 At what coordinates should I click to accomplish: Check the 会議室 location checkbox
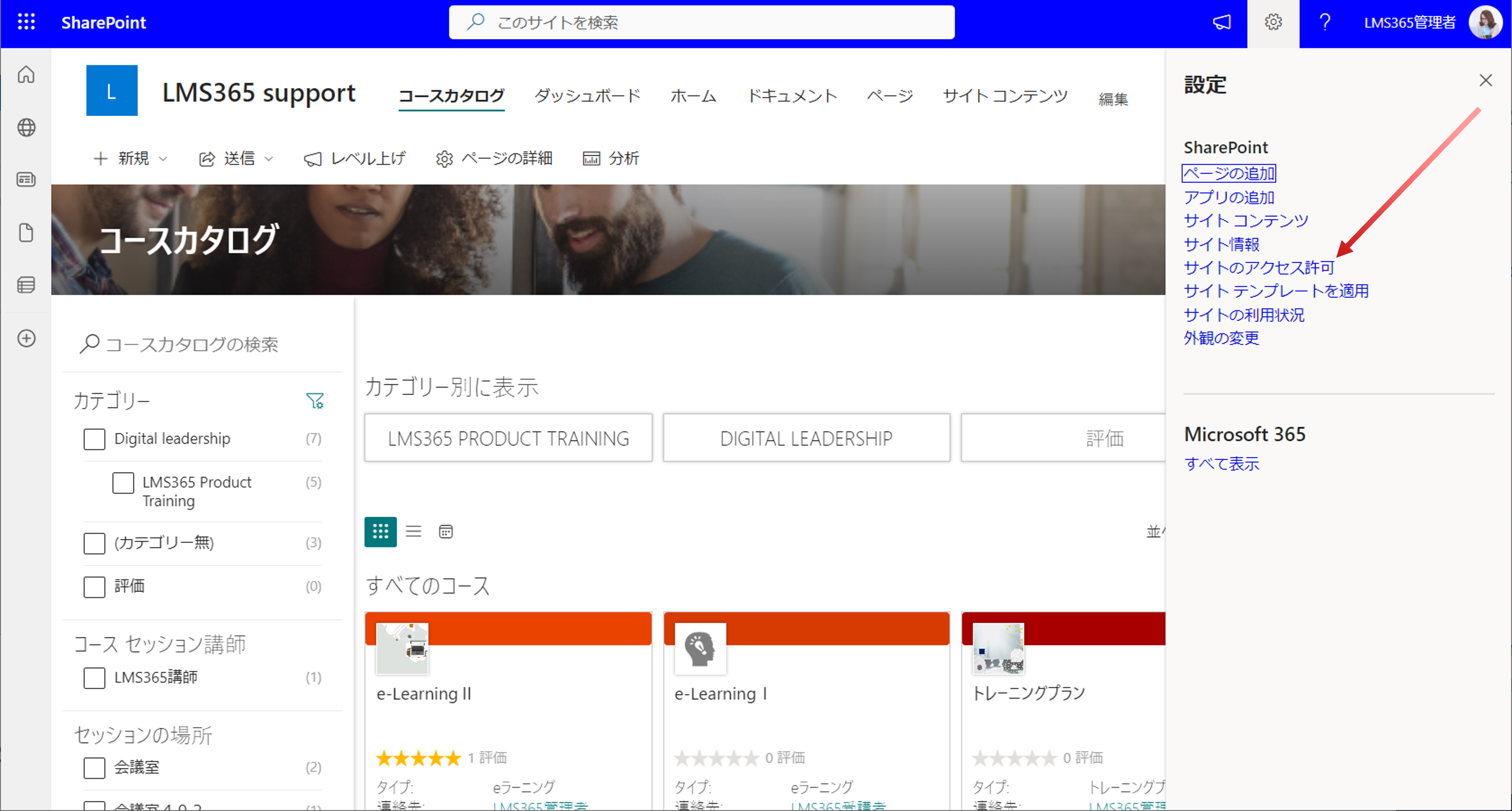coord(94,768)
